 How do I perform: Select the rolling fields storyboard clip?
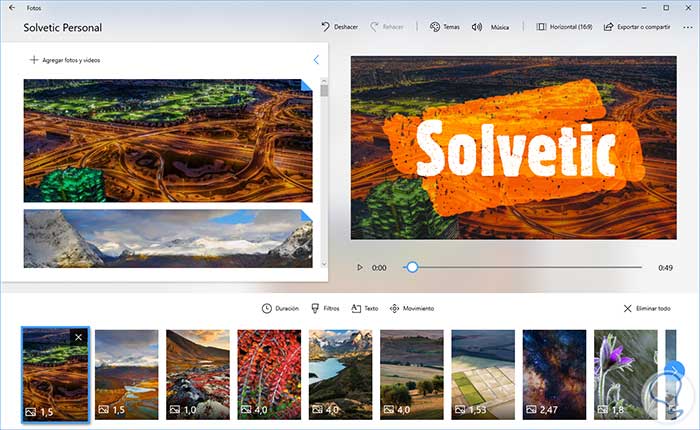[x=412, y=375]
